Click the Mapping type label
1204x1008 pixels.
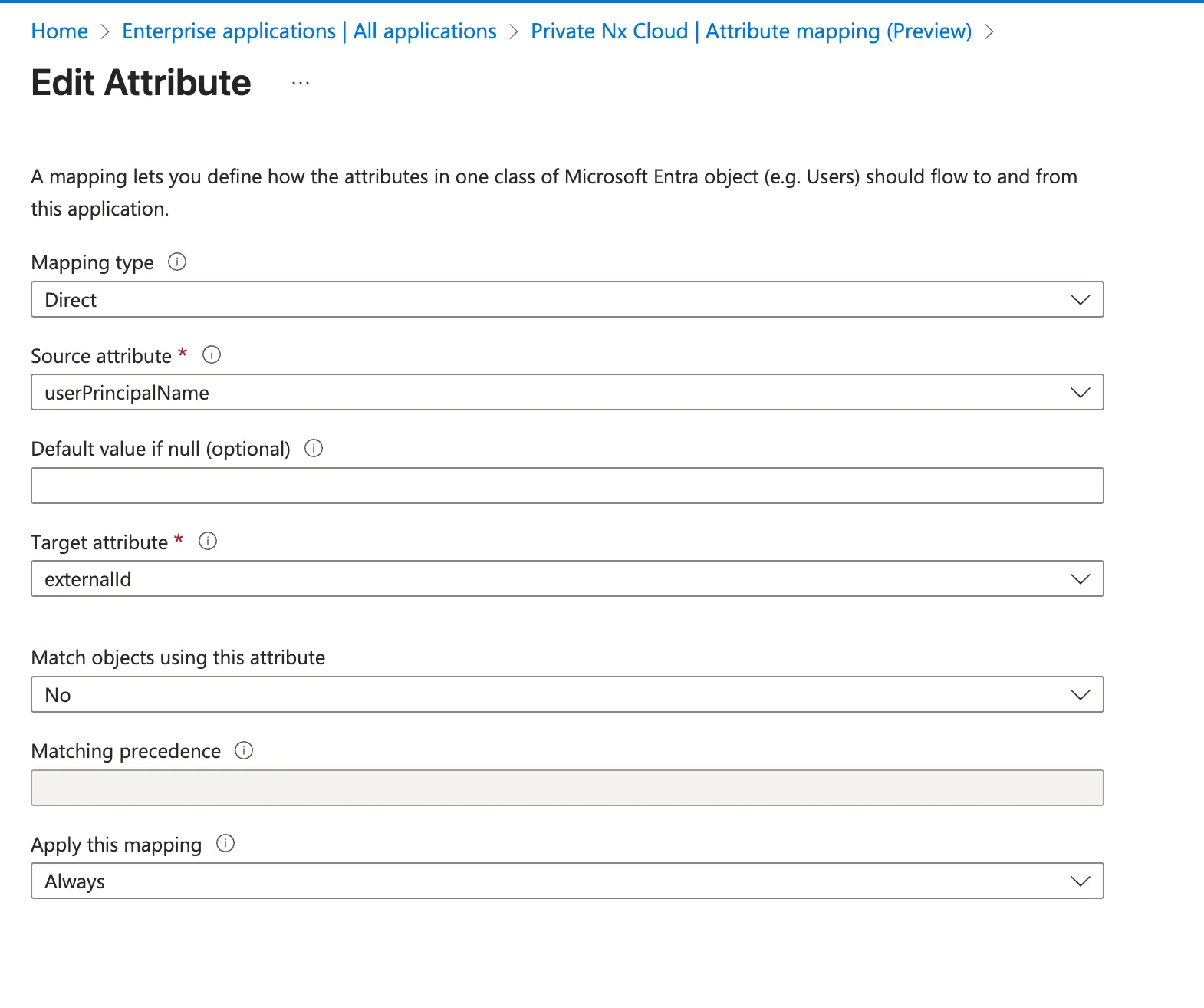93,263
